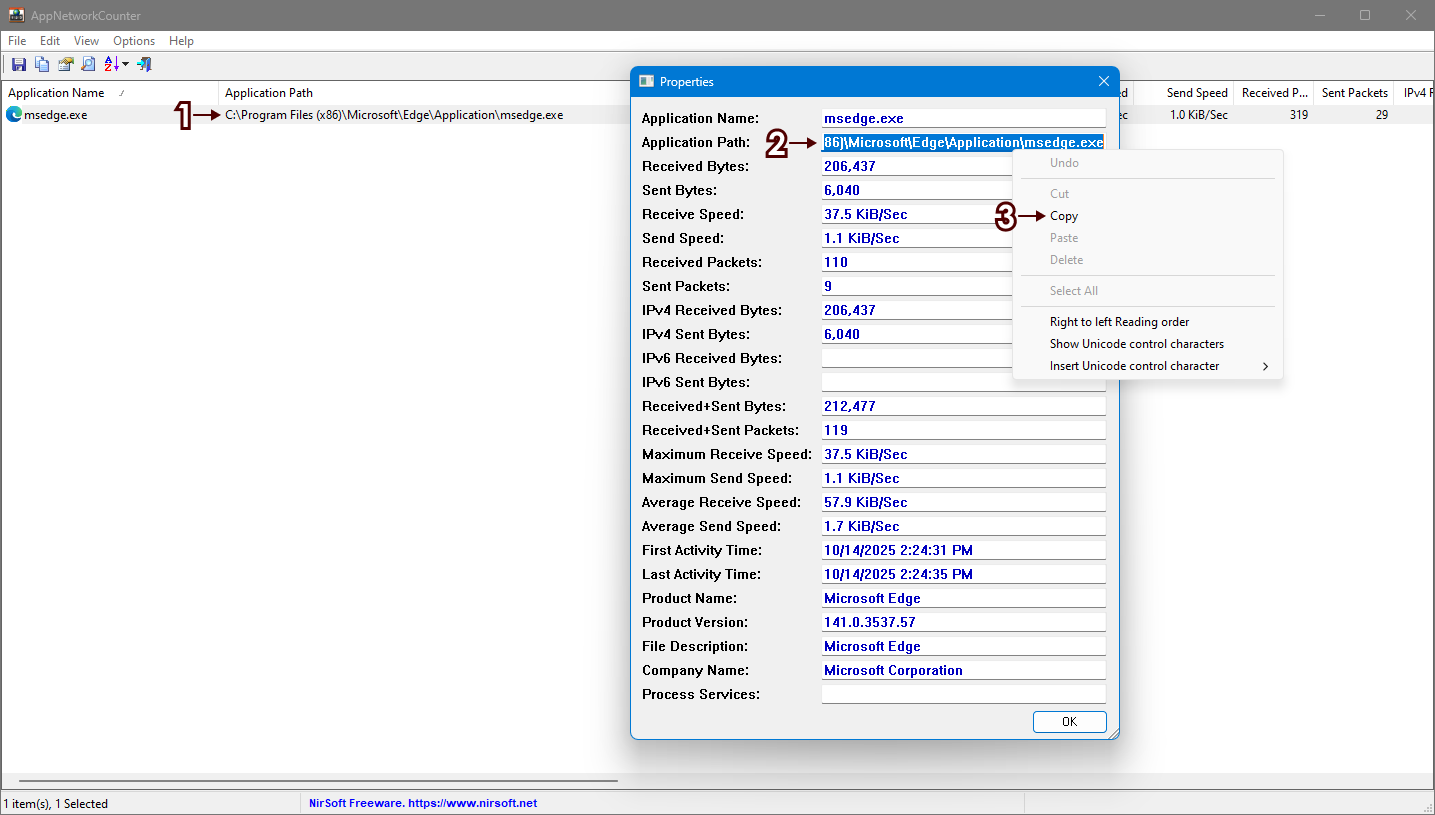
Task: Open the NirSoft website link
Action: pyautogui.click(x=423, y=803)
